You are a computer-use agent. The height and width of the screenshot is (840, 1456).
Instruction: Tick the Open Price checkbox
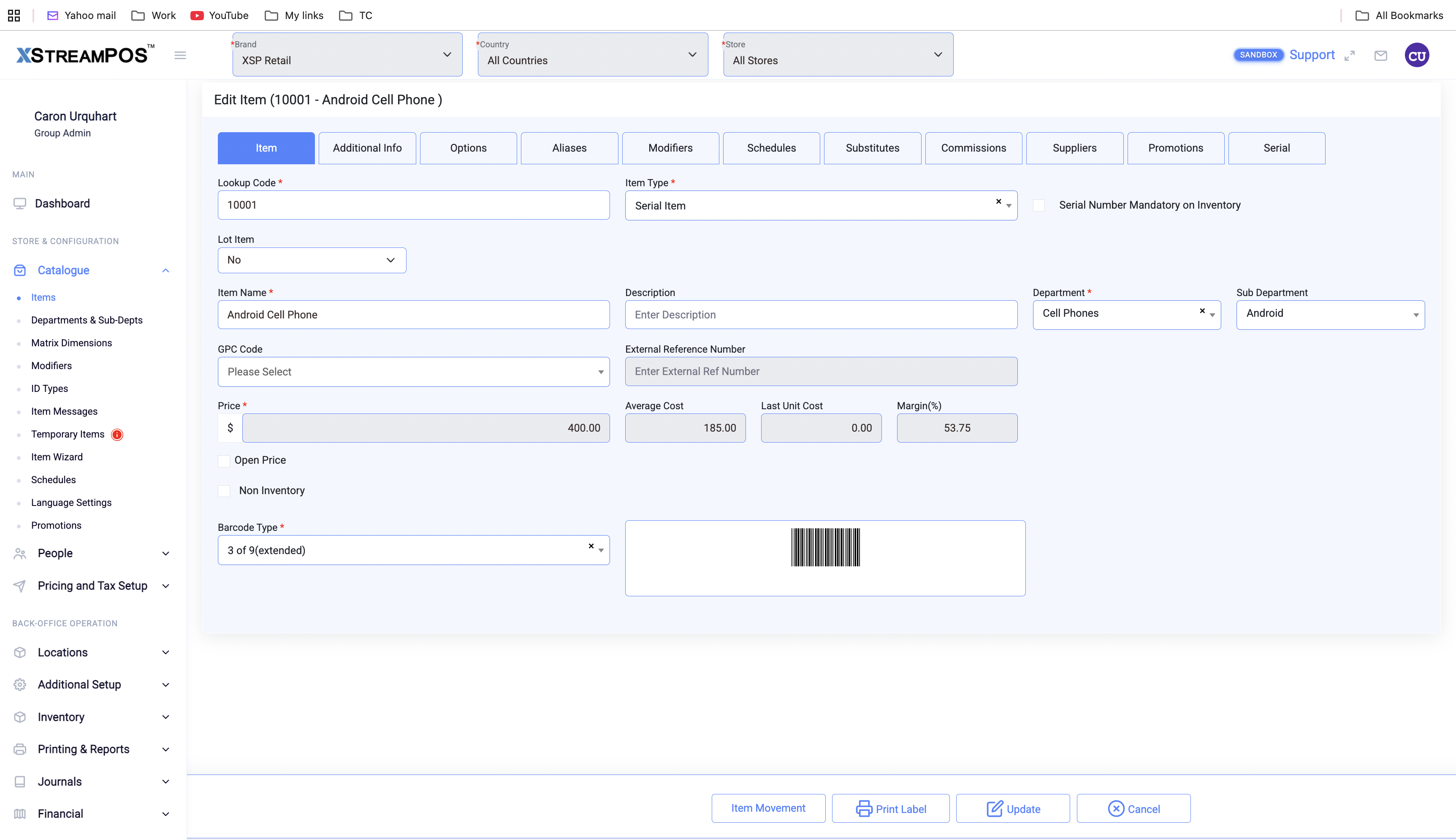click(x=224, y=461)
